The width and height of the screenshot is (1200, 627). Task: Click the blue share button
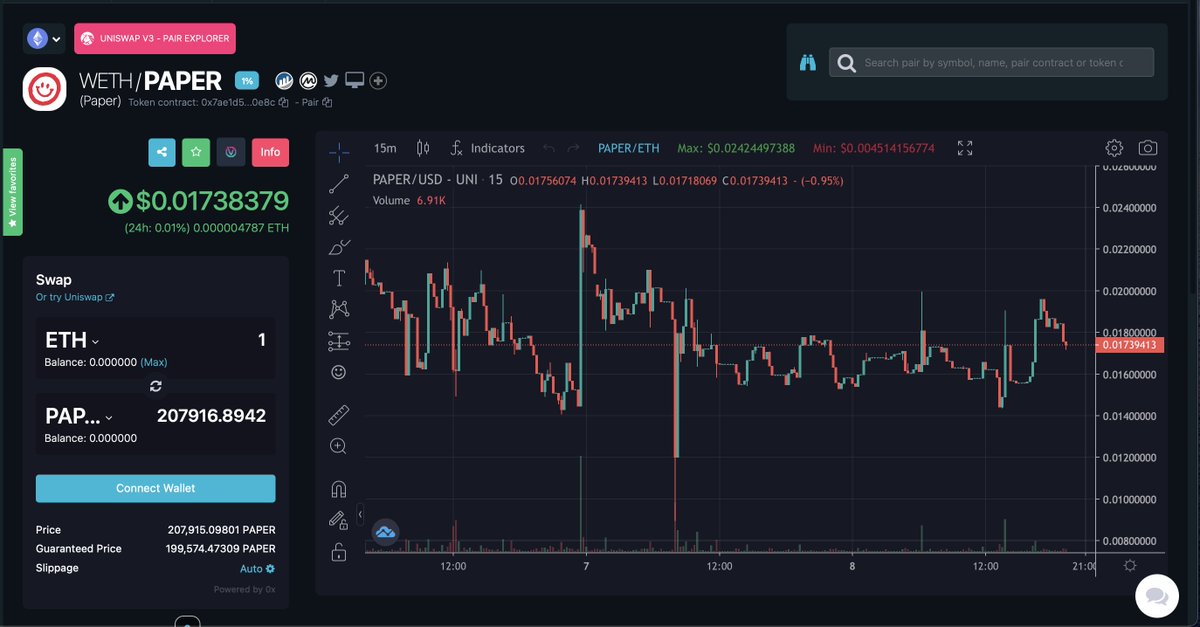click(x=162, y=152)
